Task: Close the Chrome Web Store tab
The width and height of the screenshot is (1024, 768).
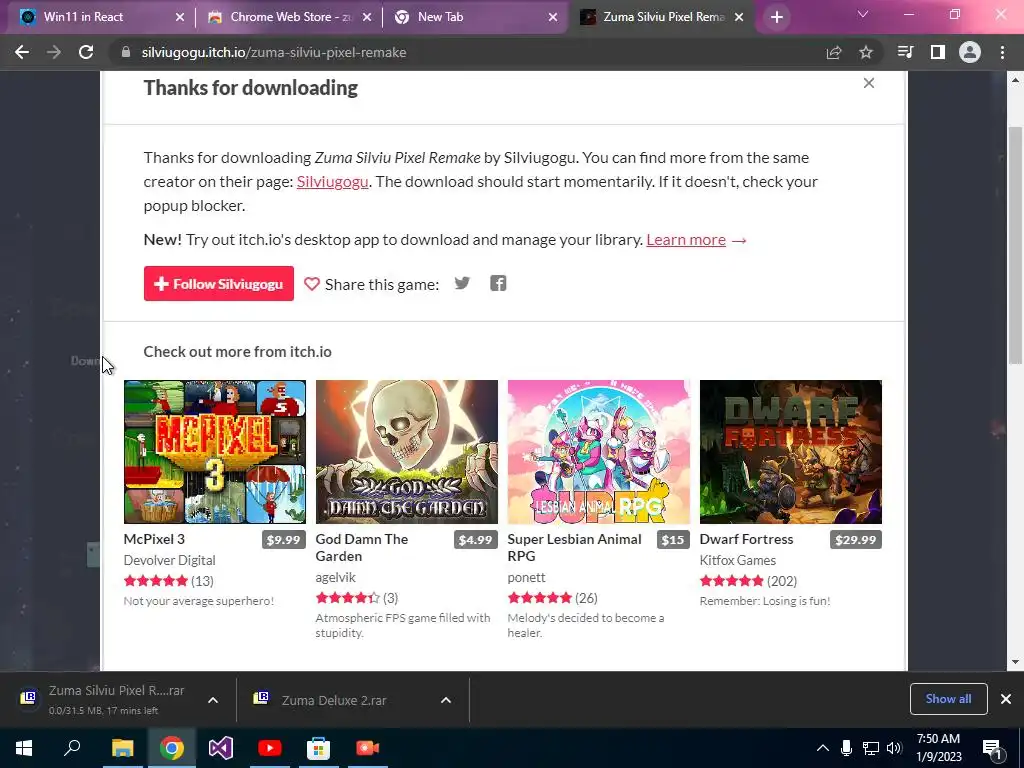Action: tap(367, 18)
